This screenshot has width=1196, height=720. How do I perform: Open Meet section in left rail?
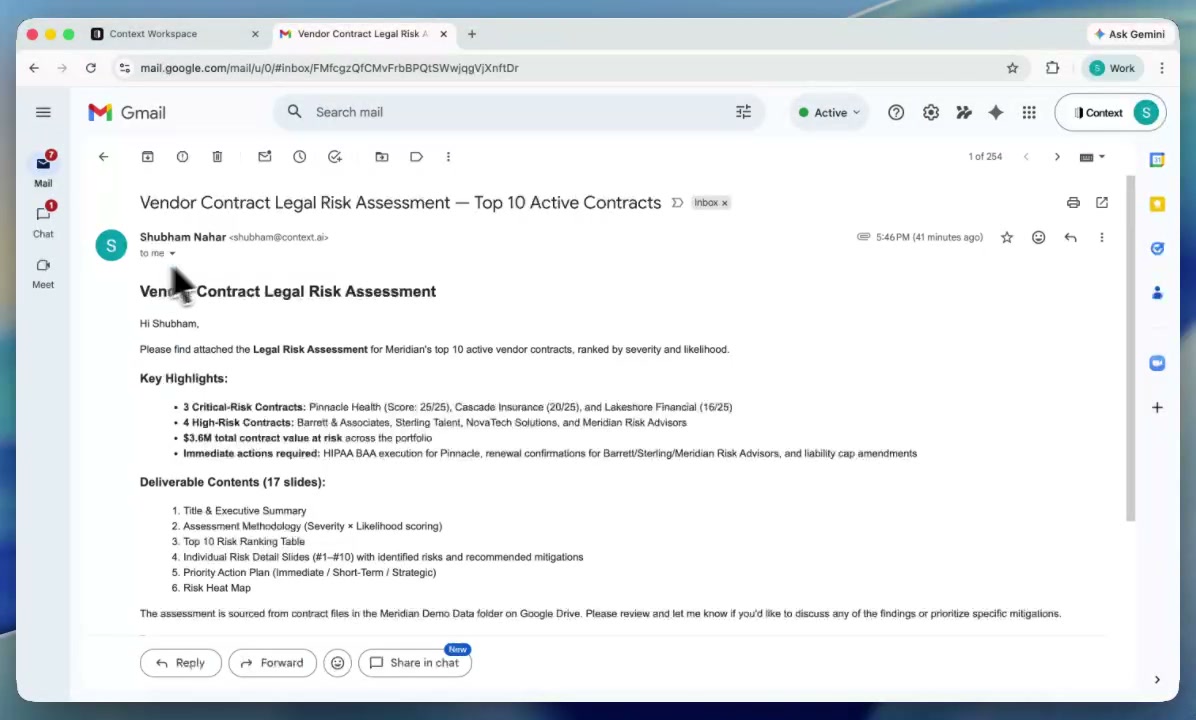(x=43, y=273)
